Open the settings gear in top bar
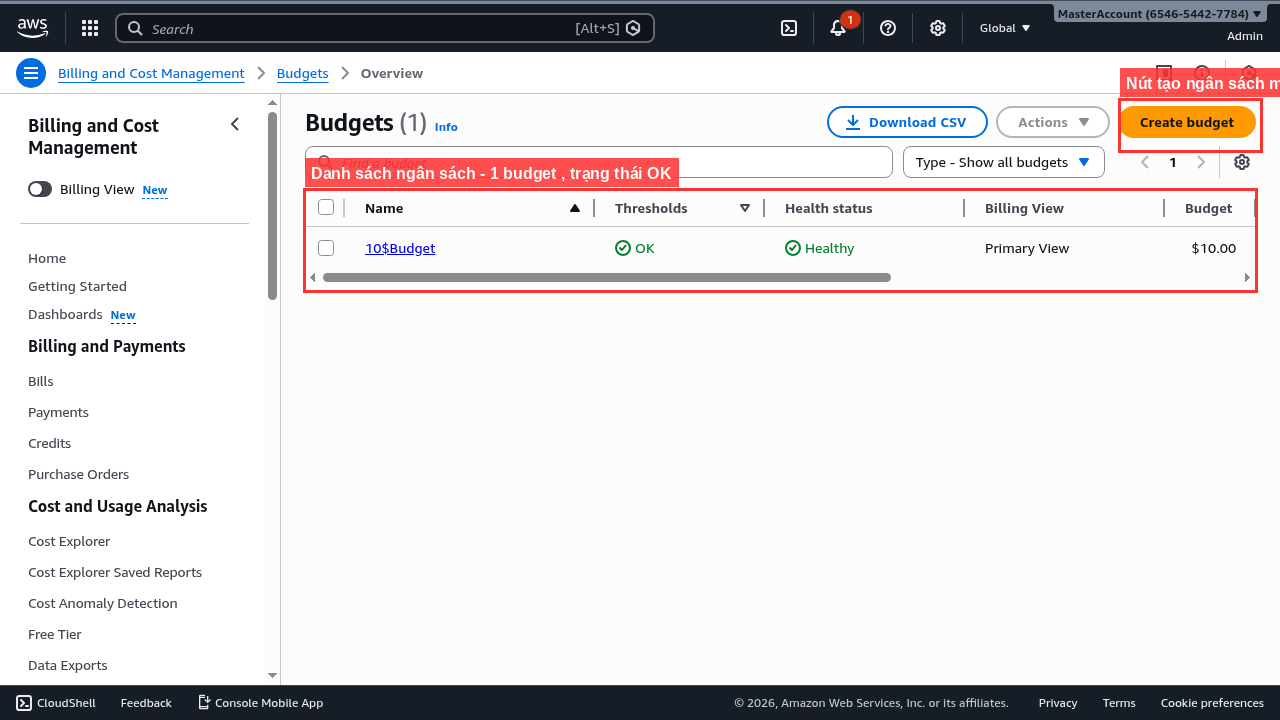This screenshot has height=720, width=1280. [x=938, y=28]
